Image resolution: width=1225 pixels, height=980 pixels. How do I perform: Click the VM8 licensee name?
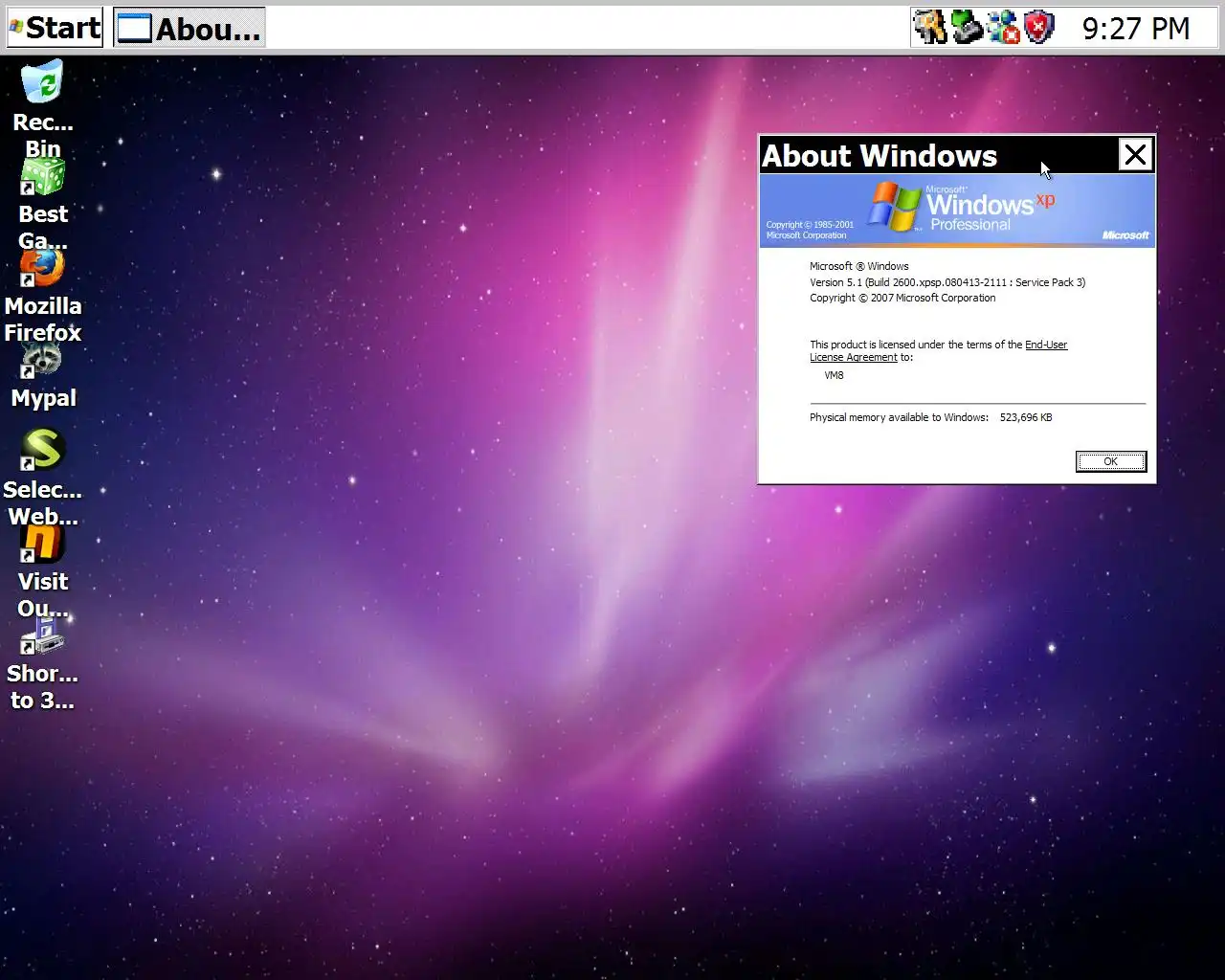[x=835, y=375]
